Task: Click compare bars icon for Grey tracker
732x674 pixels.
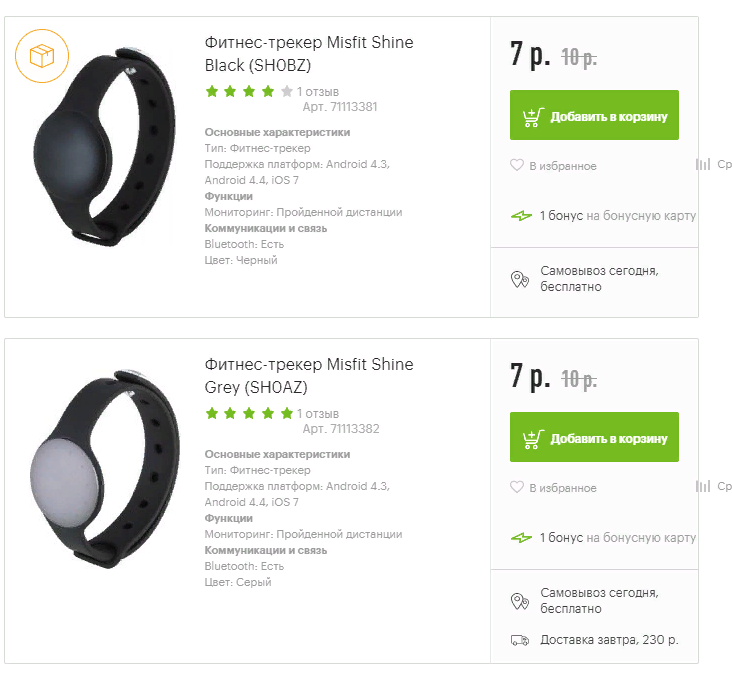Action: point(703,486)
